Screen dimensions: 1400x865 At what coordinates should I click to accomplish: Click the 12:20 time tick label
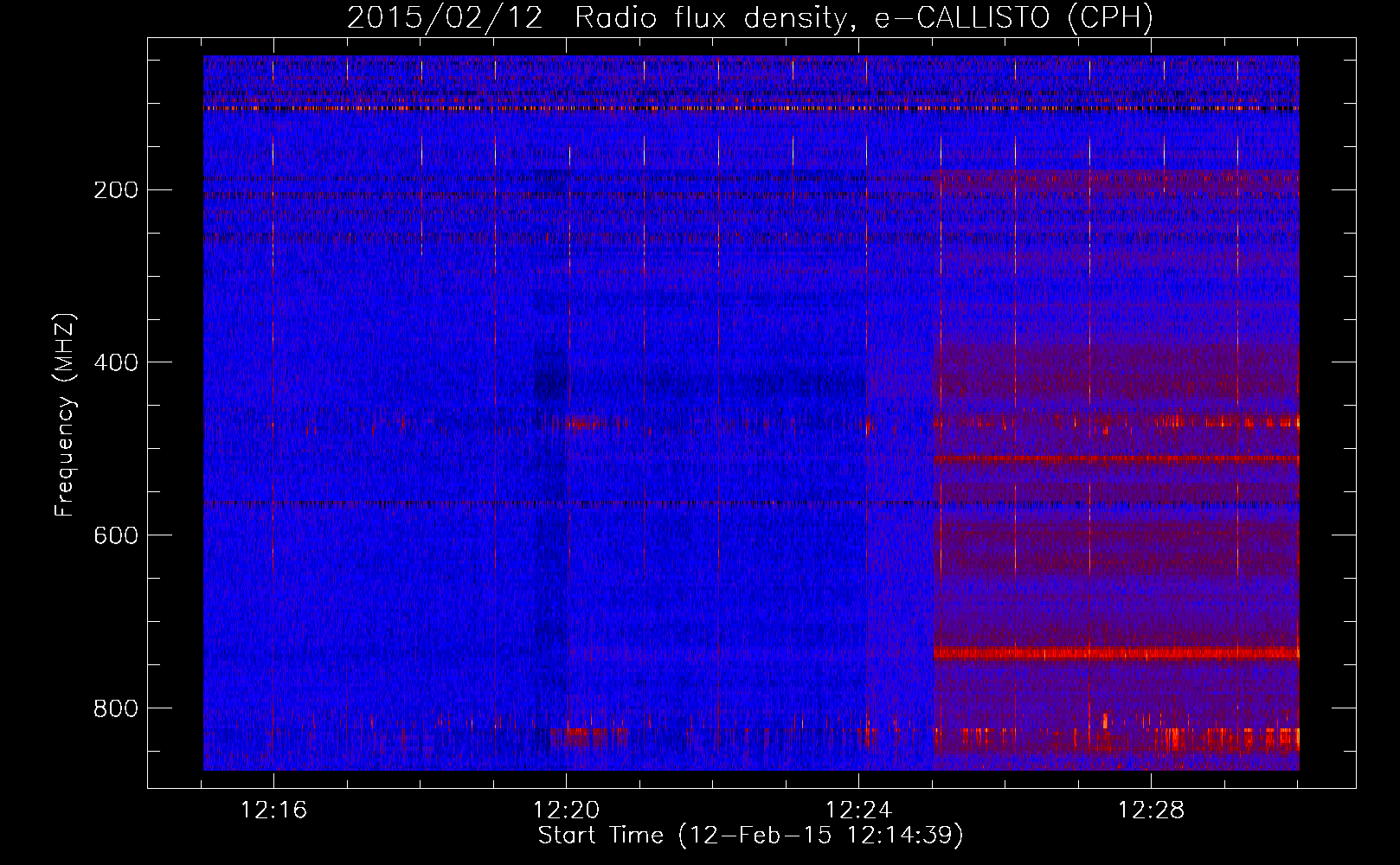(x=567, y=811)
